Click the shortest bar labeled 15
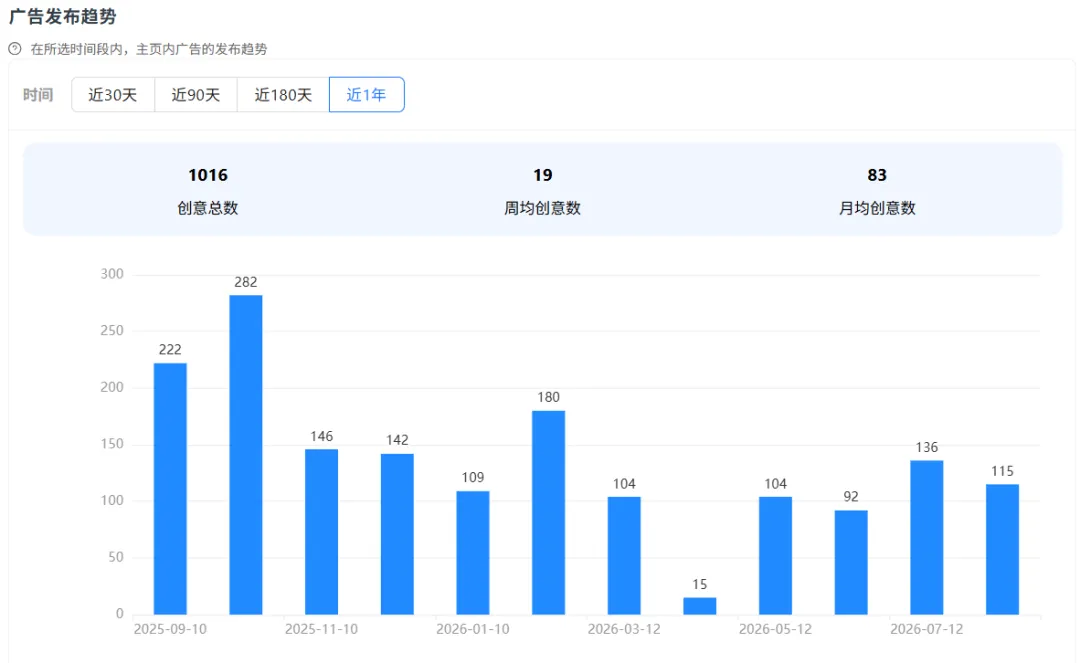This screenshot has height=663, width=1080. tap(700, 606)
